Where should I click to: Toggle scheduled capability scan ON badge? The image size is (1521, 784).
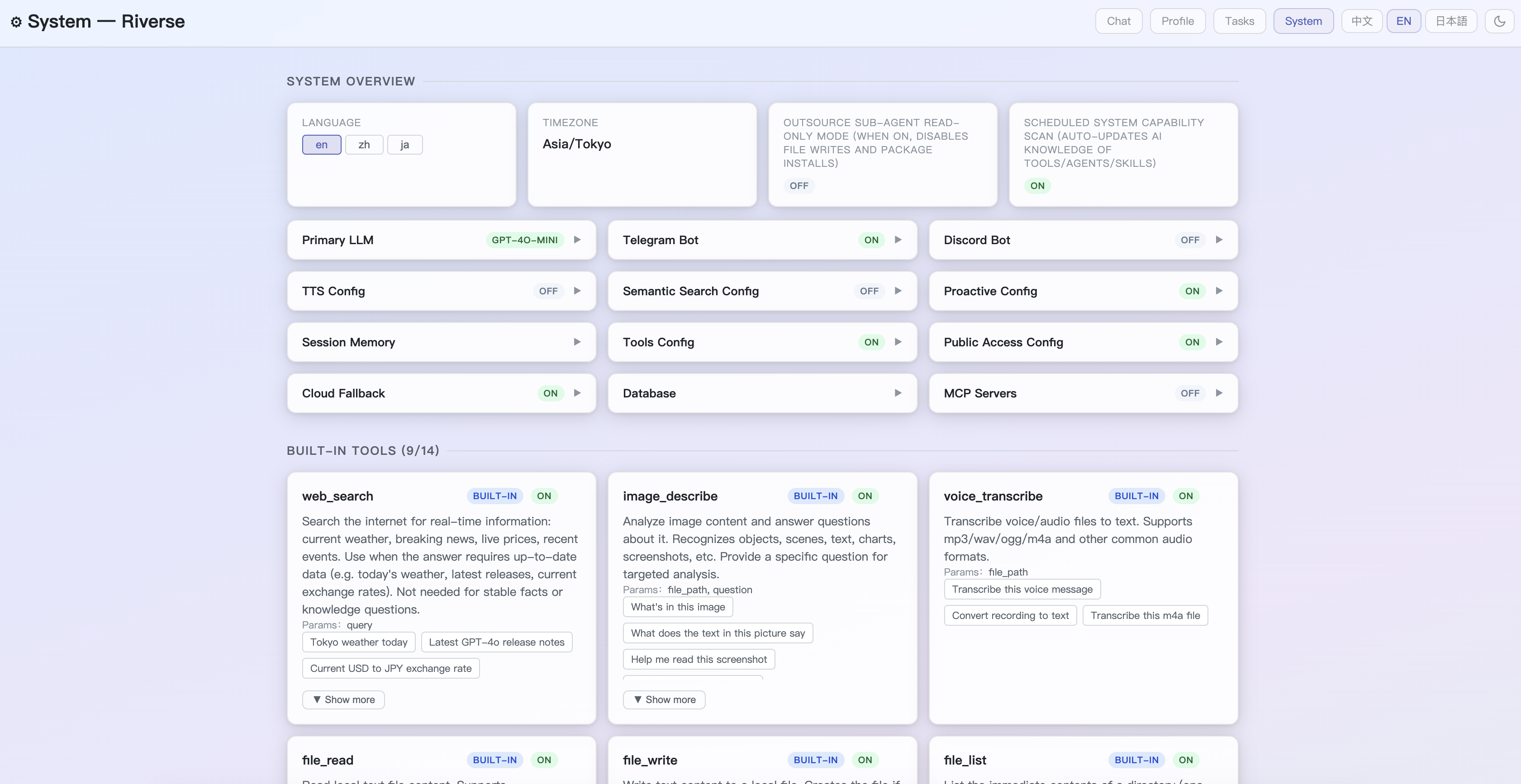point(1037,186)
